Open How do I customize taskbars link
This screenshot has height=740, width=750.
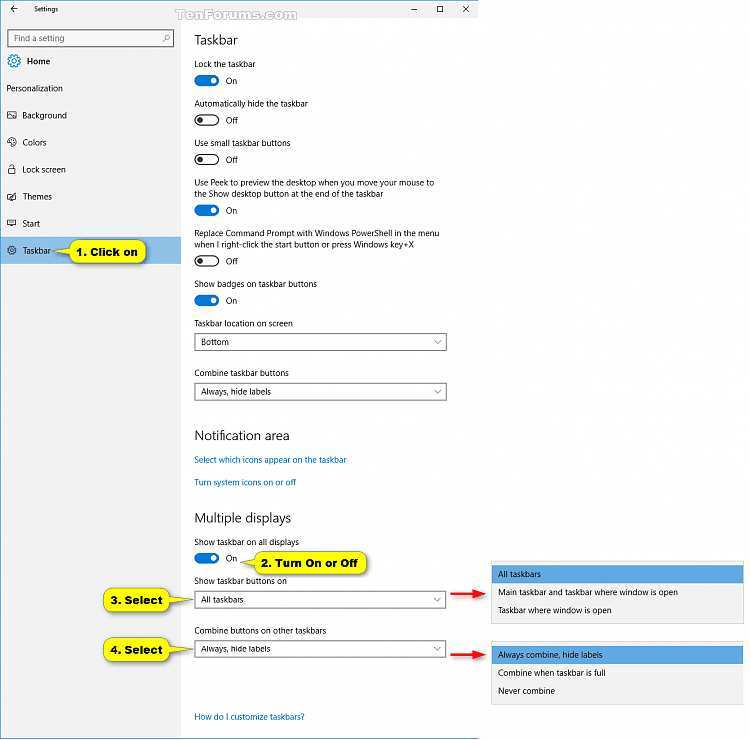(249, 717)
